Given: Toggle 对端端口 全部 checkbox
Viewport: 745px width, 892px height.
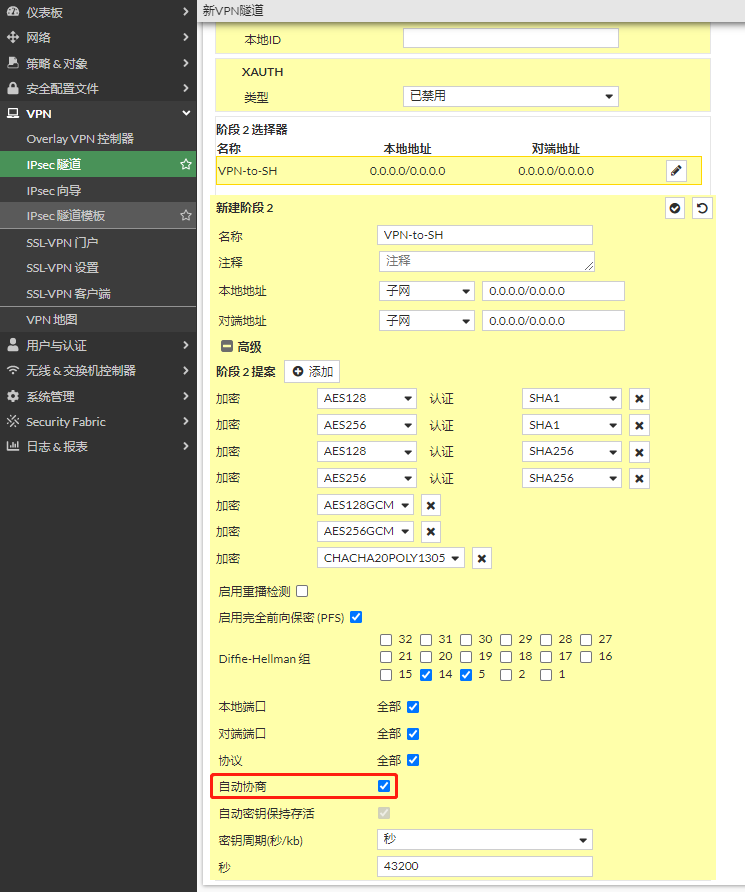Looking at the screenshot, I should pyautogui.click(x=413, y=734).
